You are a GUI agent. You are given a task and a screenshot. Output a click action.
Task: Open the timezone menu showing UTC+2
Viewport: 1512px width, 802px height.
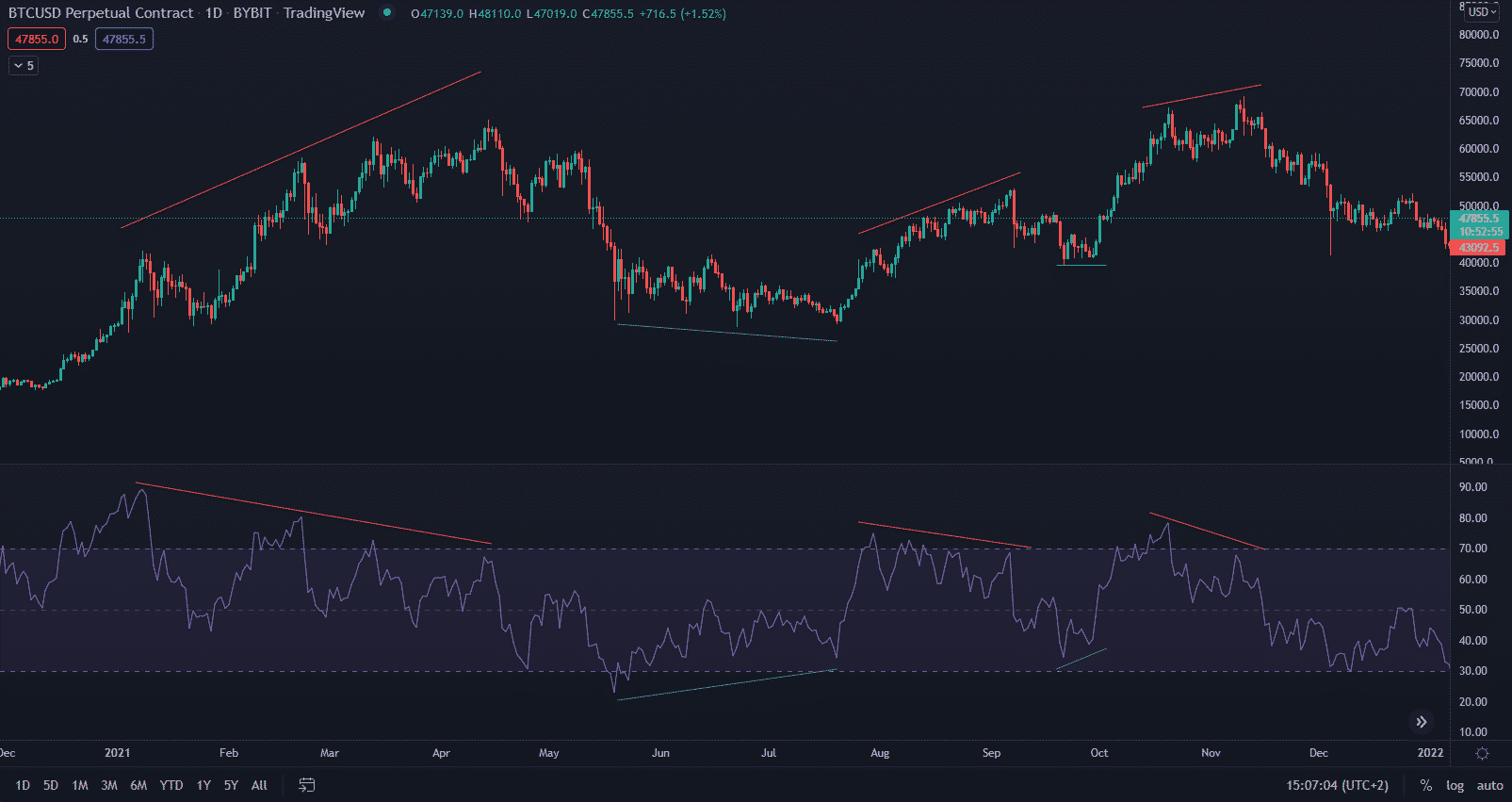point(1337,785)
